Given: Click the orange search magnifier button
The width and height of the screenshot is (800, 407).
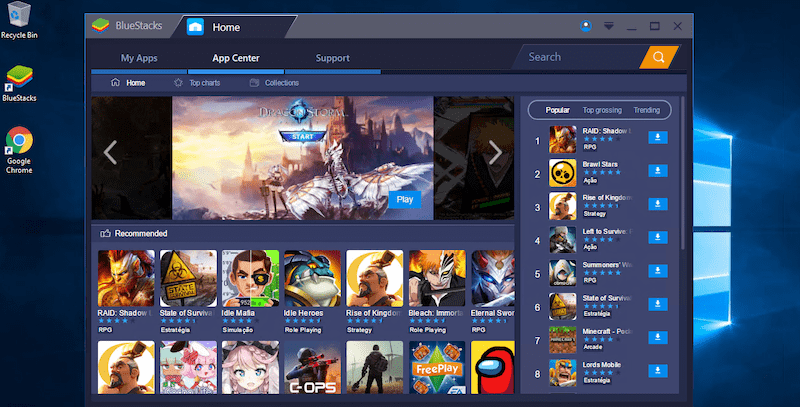Looking at the screenshot, I should pyautogui.click(x=659, y=57).
